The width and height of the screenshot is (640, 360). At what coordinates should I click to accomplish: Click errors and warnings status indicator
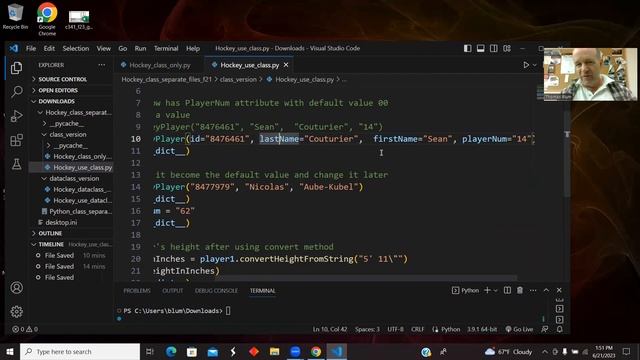point(25,329)
